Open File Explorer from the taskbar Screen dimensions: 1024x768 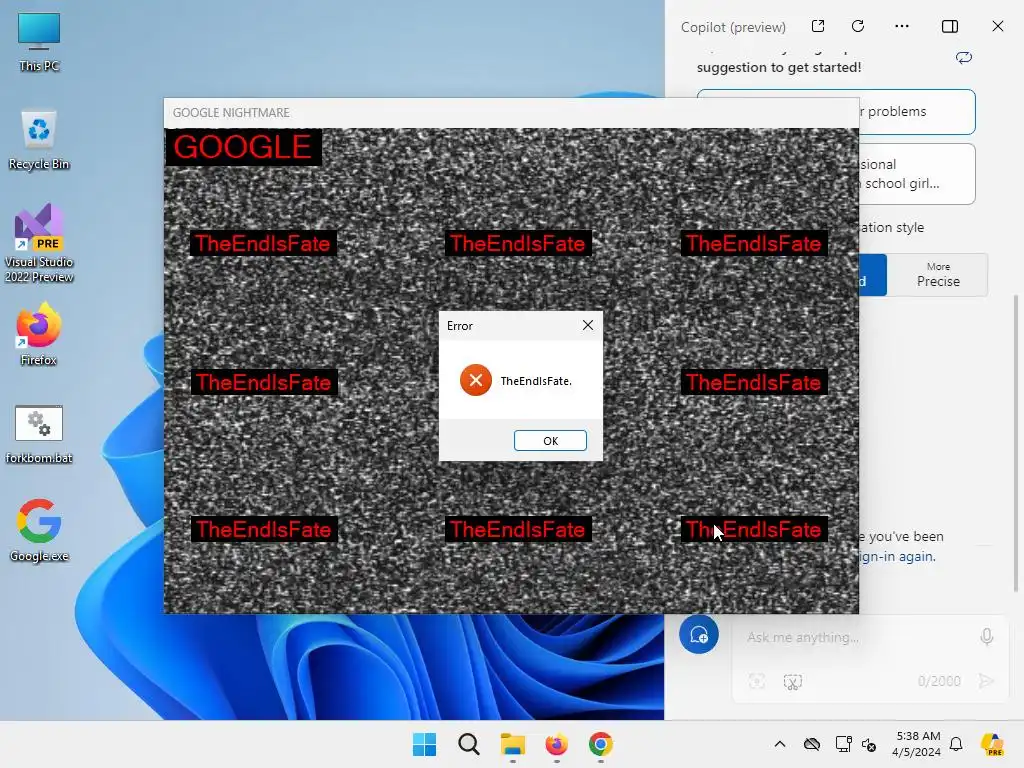(513, 744)
